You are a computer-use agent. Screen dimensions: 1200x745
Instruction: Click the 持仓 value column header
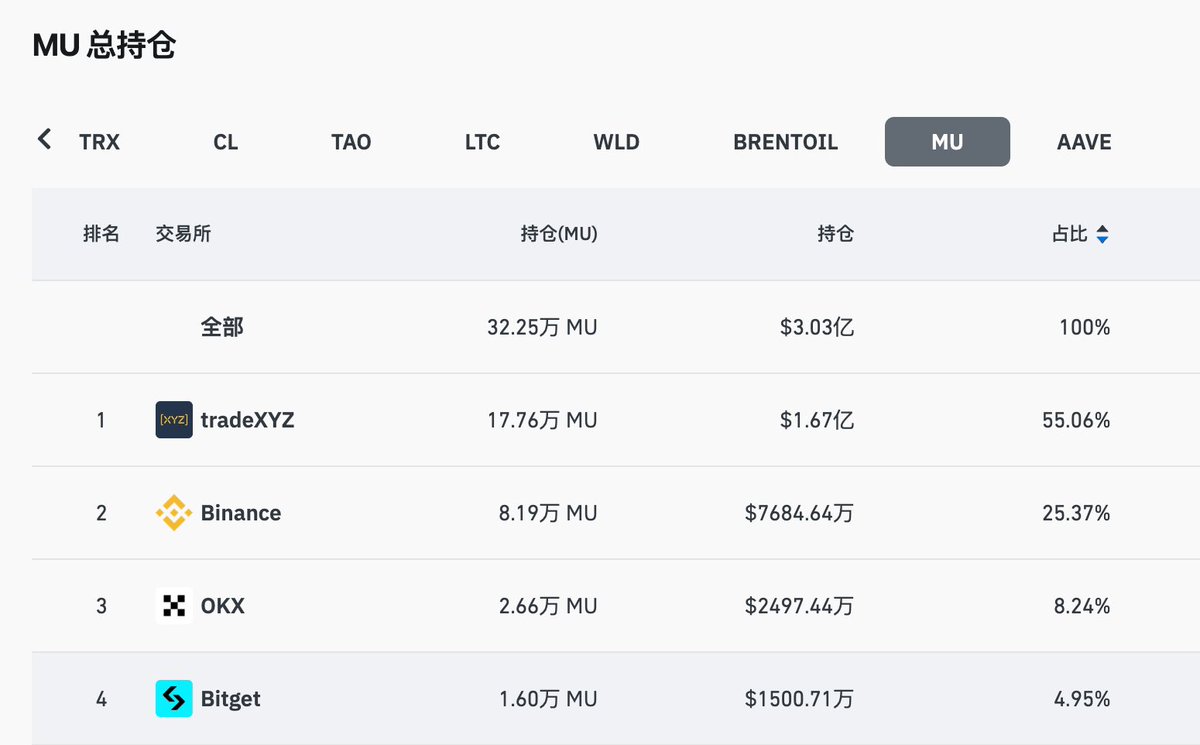[x=835, y=234]
